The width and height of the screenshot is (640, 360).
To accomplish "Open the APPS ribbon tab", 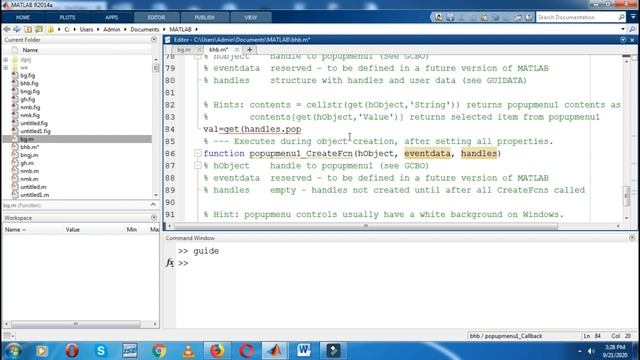I will (111, 18).
